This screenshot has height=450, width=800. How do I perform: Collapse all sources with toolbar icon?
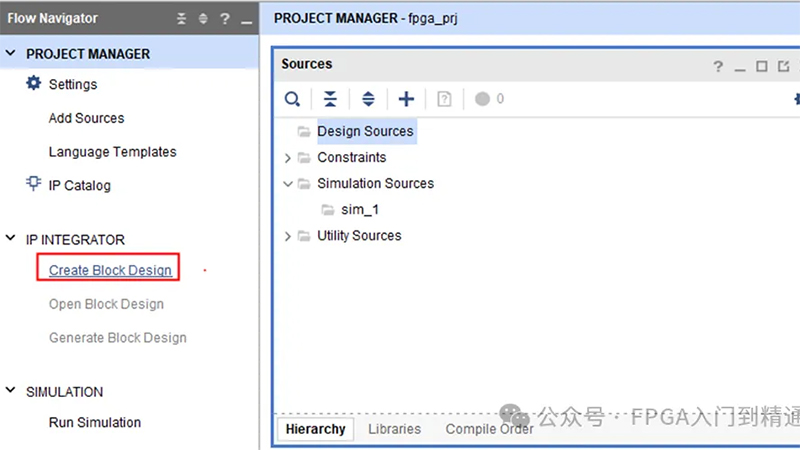(330, 99)
